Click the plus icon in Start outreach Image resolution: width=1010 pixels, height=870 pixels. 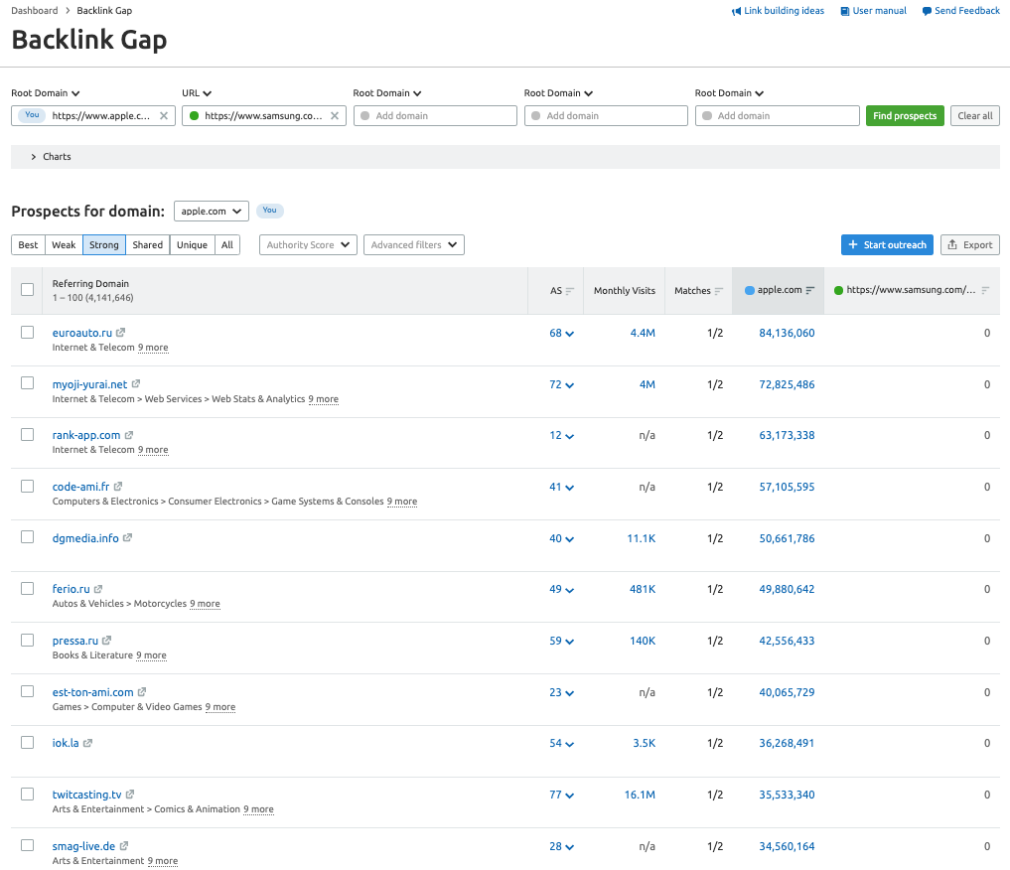853,245
